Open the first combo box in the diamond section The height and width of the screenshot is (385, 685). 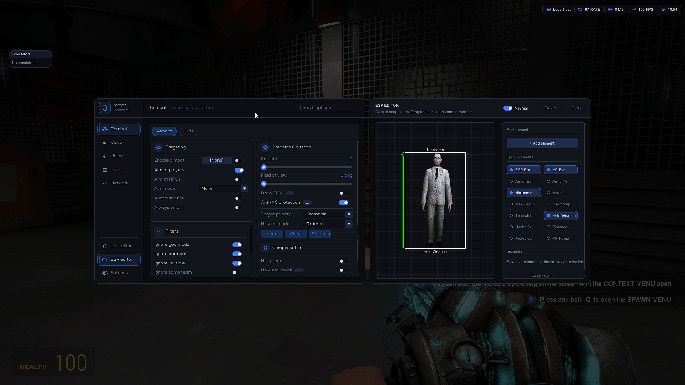pos(328,214)
